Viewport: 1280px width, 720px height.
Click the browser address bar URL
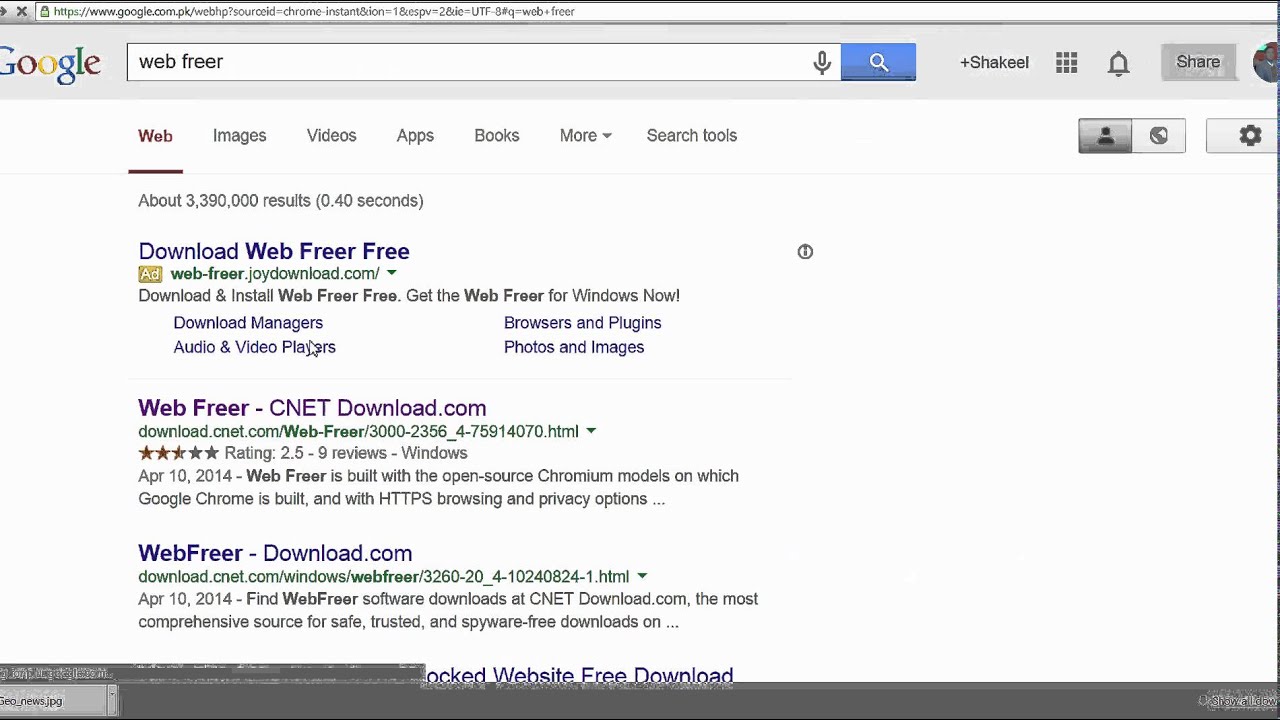tap(313, 11)
